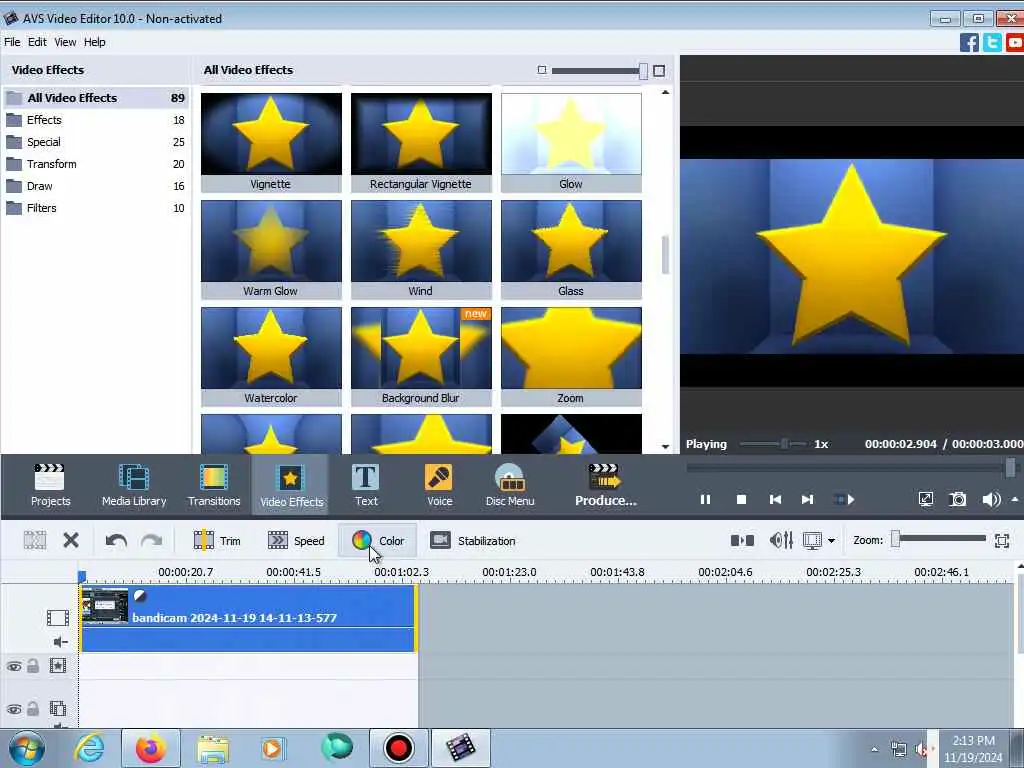Screen dimensions: 1024x768
Task: Adjust the thumbnail size slider
Action: click(x=643, y=71)
